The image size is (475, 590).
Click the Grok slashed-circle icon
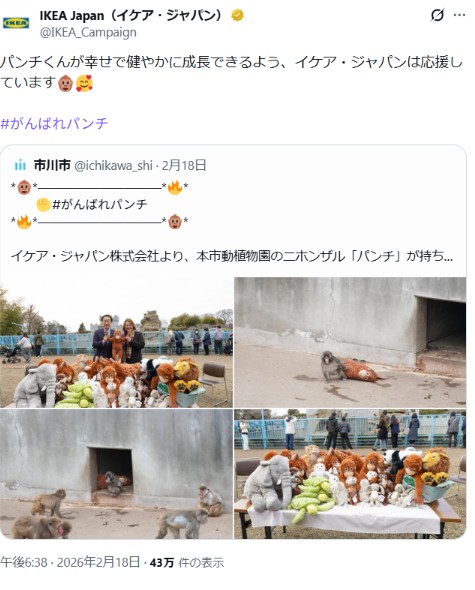tap(437, 15)
